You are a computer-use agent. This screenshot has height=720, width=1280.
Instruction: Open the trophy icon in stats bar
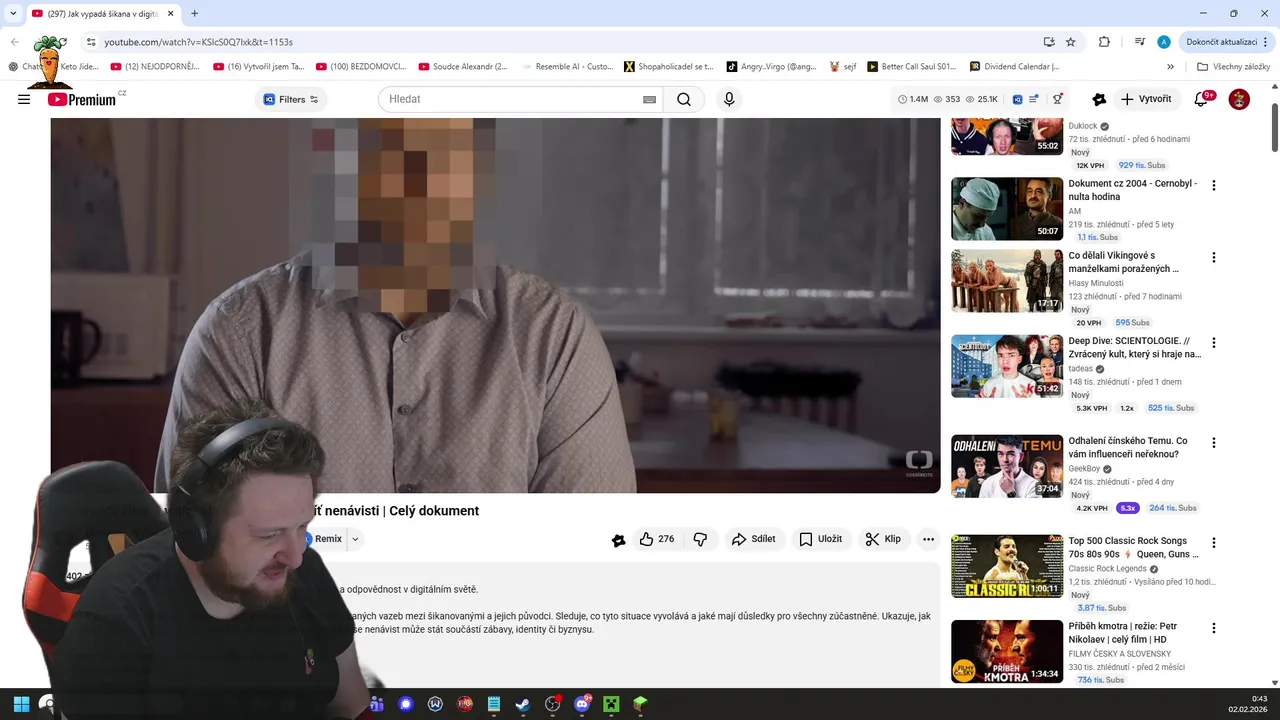[1057, 99]
